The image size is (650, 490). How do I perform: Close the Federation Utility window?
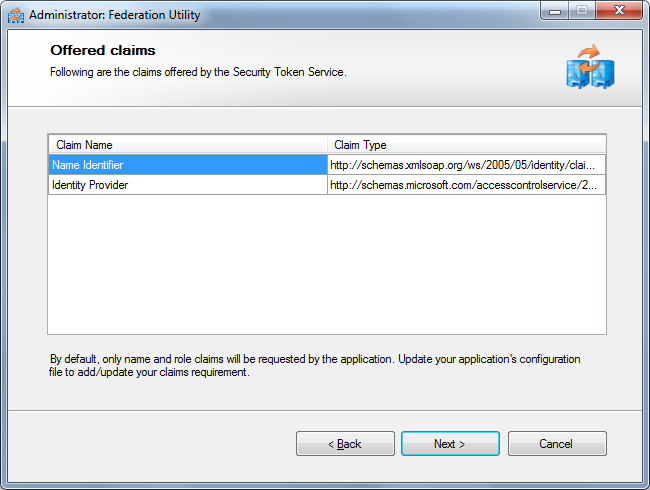618,13
